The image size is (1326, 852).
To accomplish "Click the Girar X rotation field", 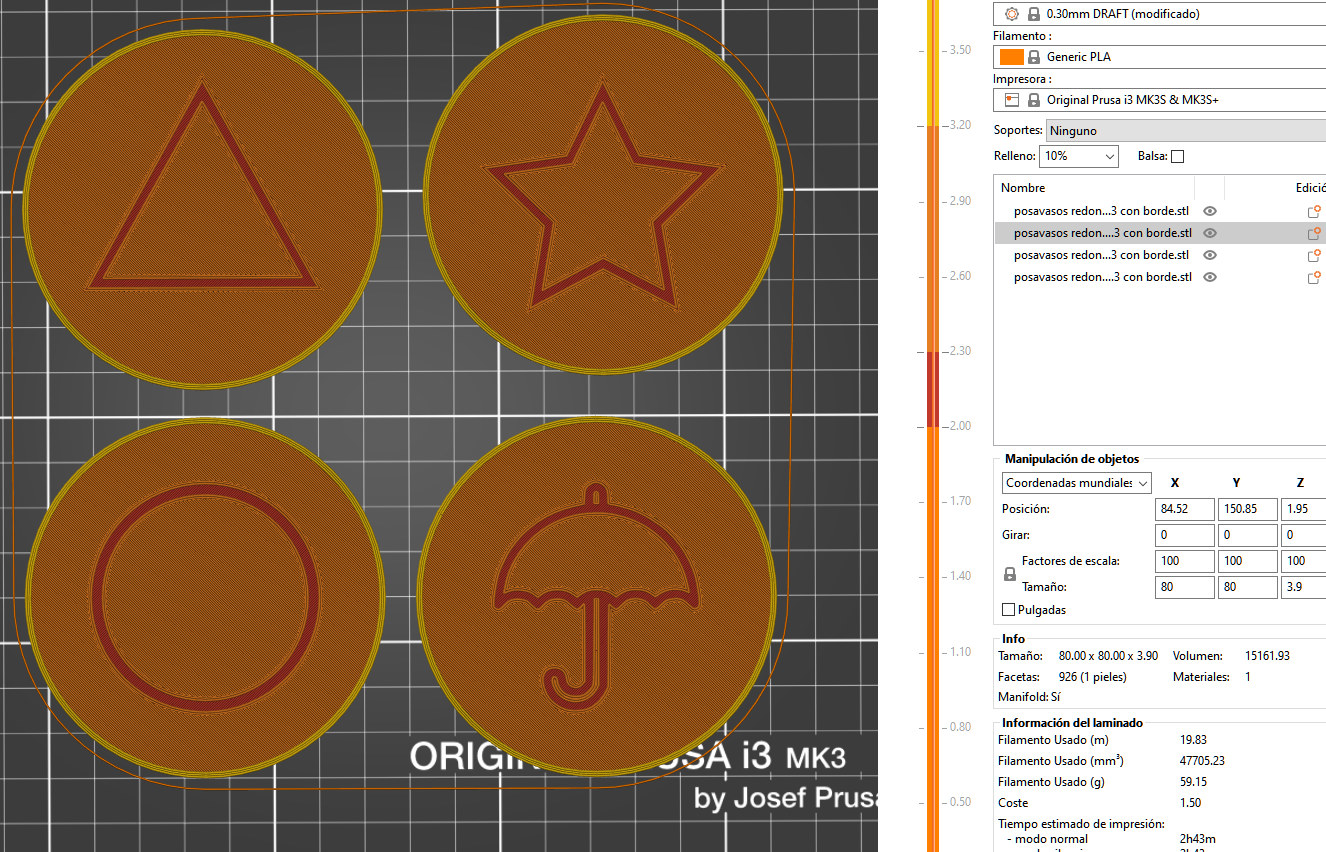I will coord(1184,535).
